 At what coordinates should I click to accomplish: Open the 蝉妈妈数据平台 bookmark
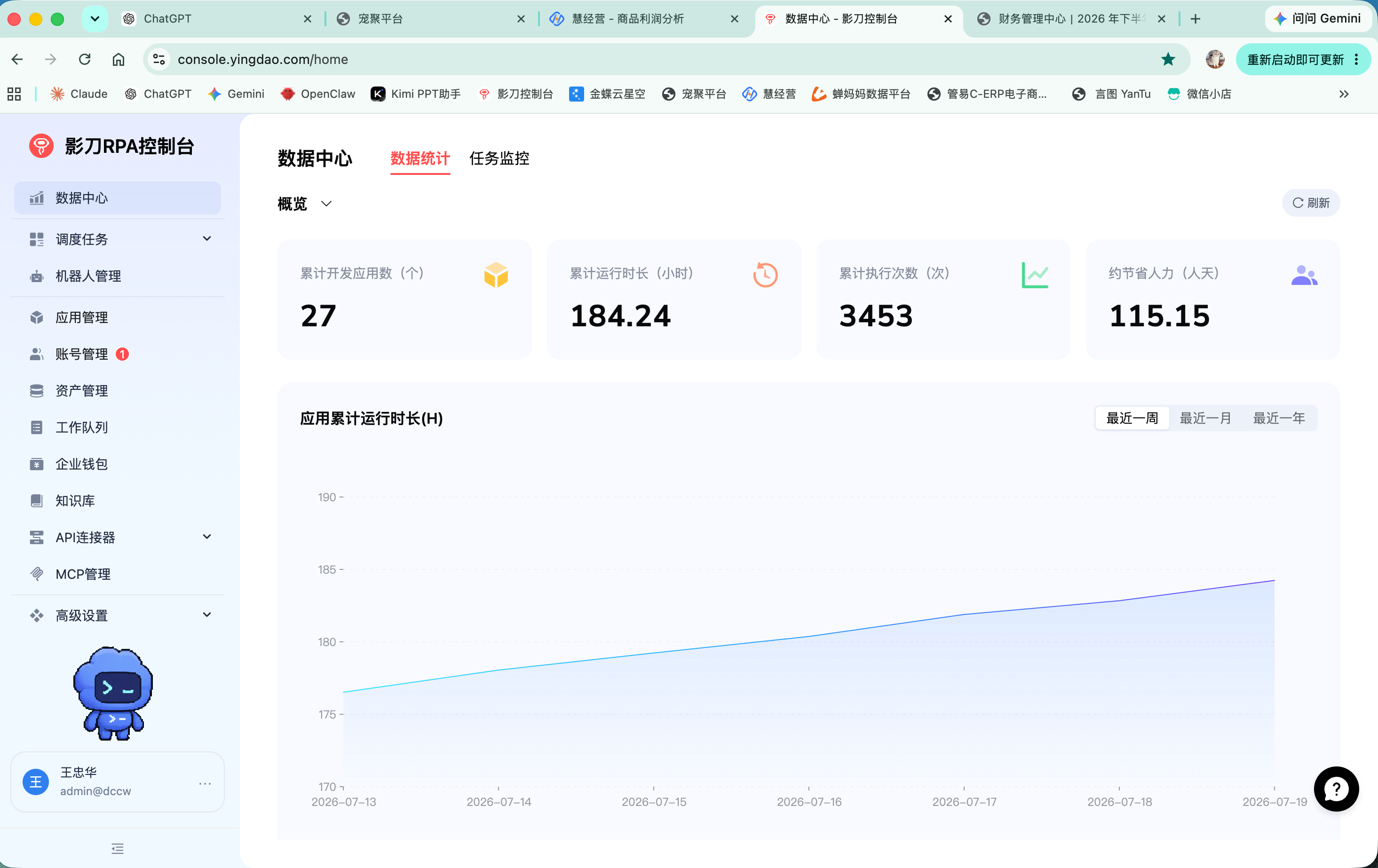click(861, 94)
